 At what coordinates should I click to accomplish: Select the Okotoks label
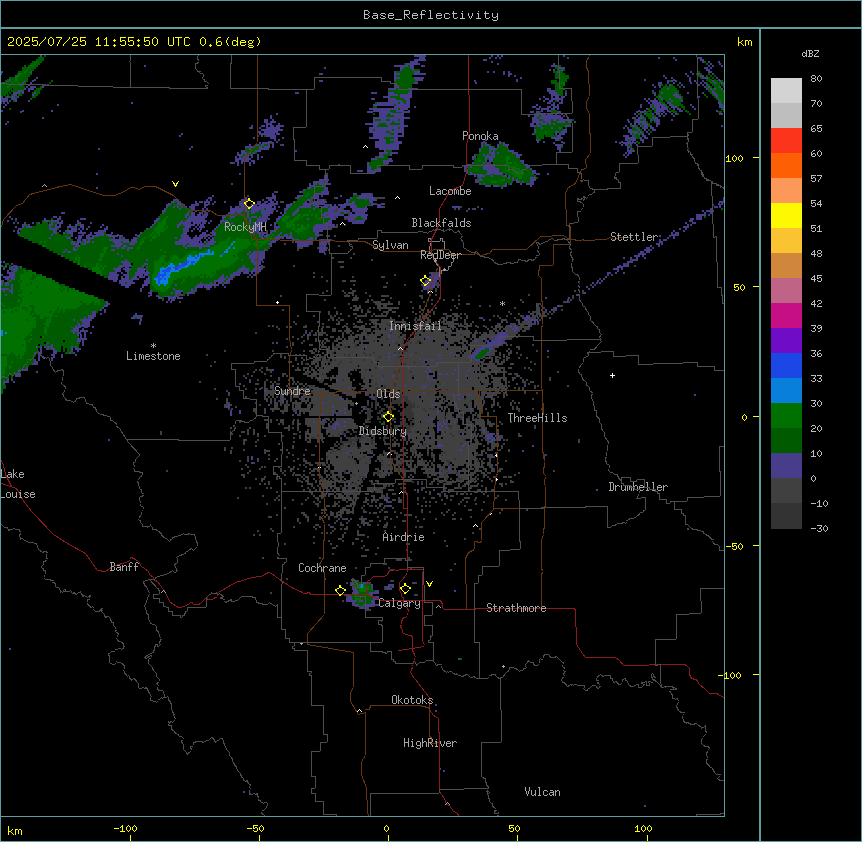[412, 700]
